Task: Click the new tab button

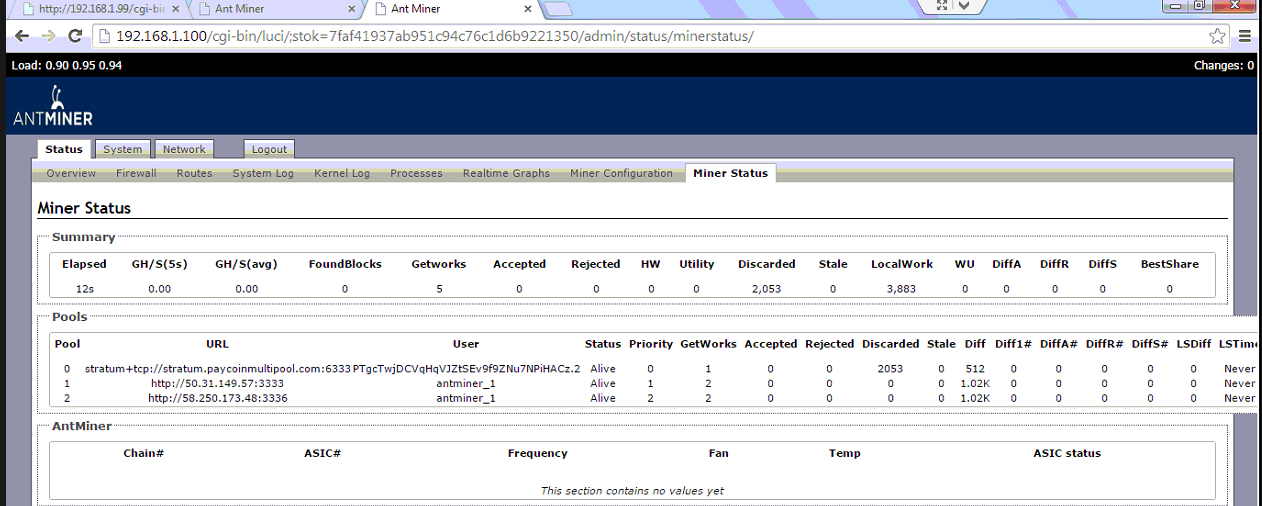Action: [558, 10]
